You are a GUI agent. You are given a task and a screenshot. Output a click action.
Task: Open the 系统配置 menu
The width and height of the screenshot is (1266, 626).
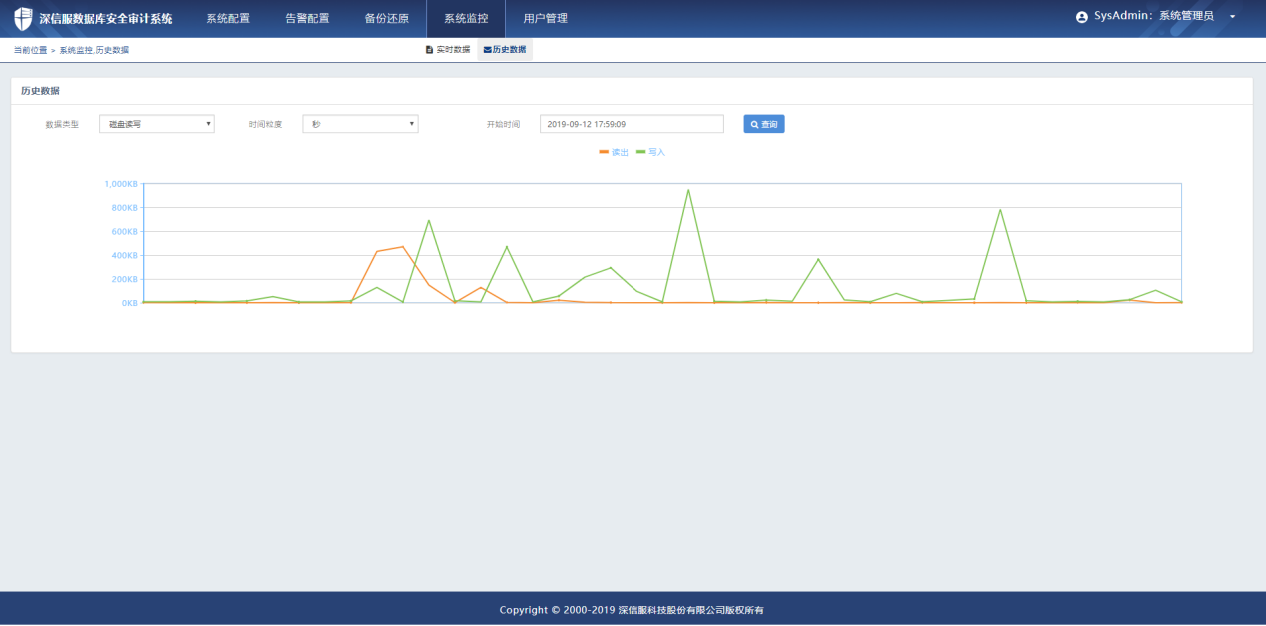(x=228, y=18)
